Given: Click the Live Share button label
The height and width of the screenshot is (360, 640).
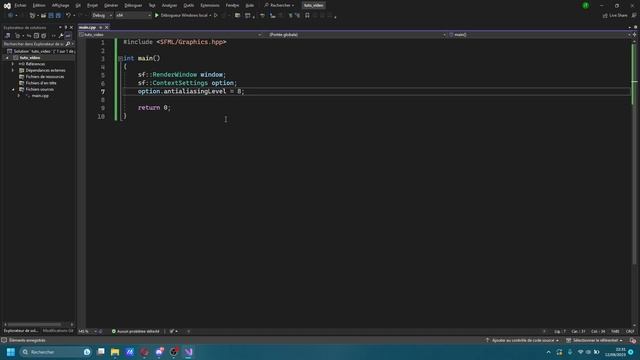Looking at the screenshot, I should coord(618,16).
